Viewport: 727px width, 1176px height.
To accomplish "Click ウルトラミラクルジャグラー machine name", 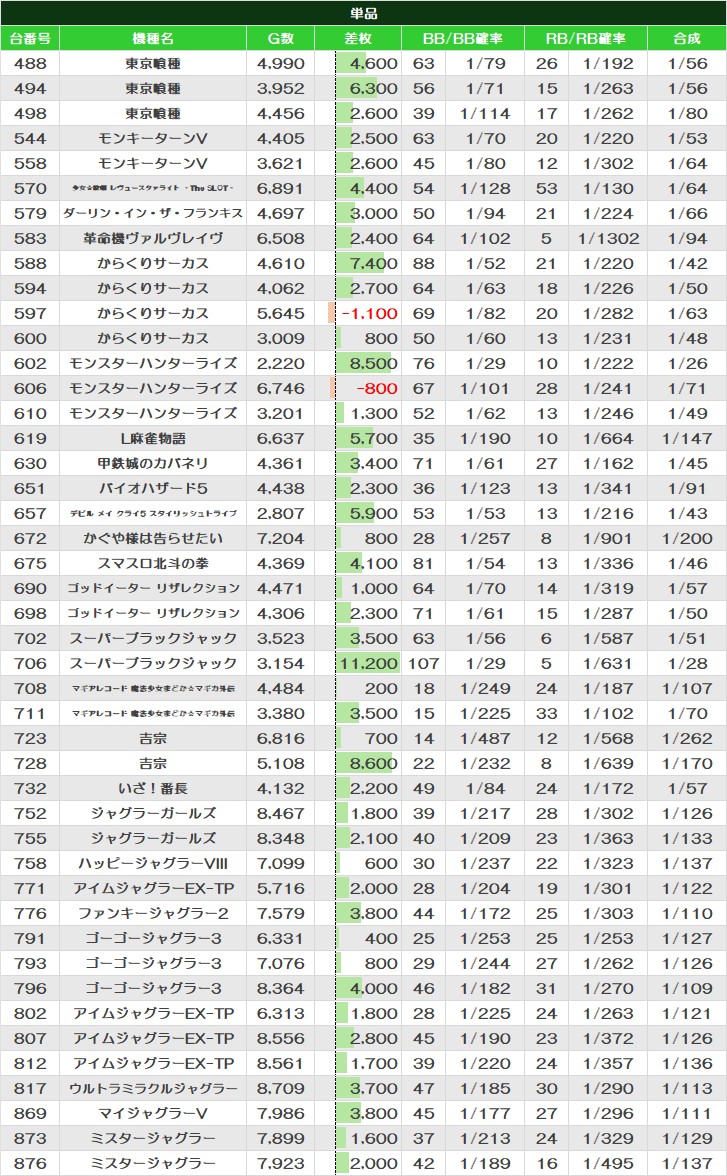I will [x=153, y=1088].
